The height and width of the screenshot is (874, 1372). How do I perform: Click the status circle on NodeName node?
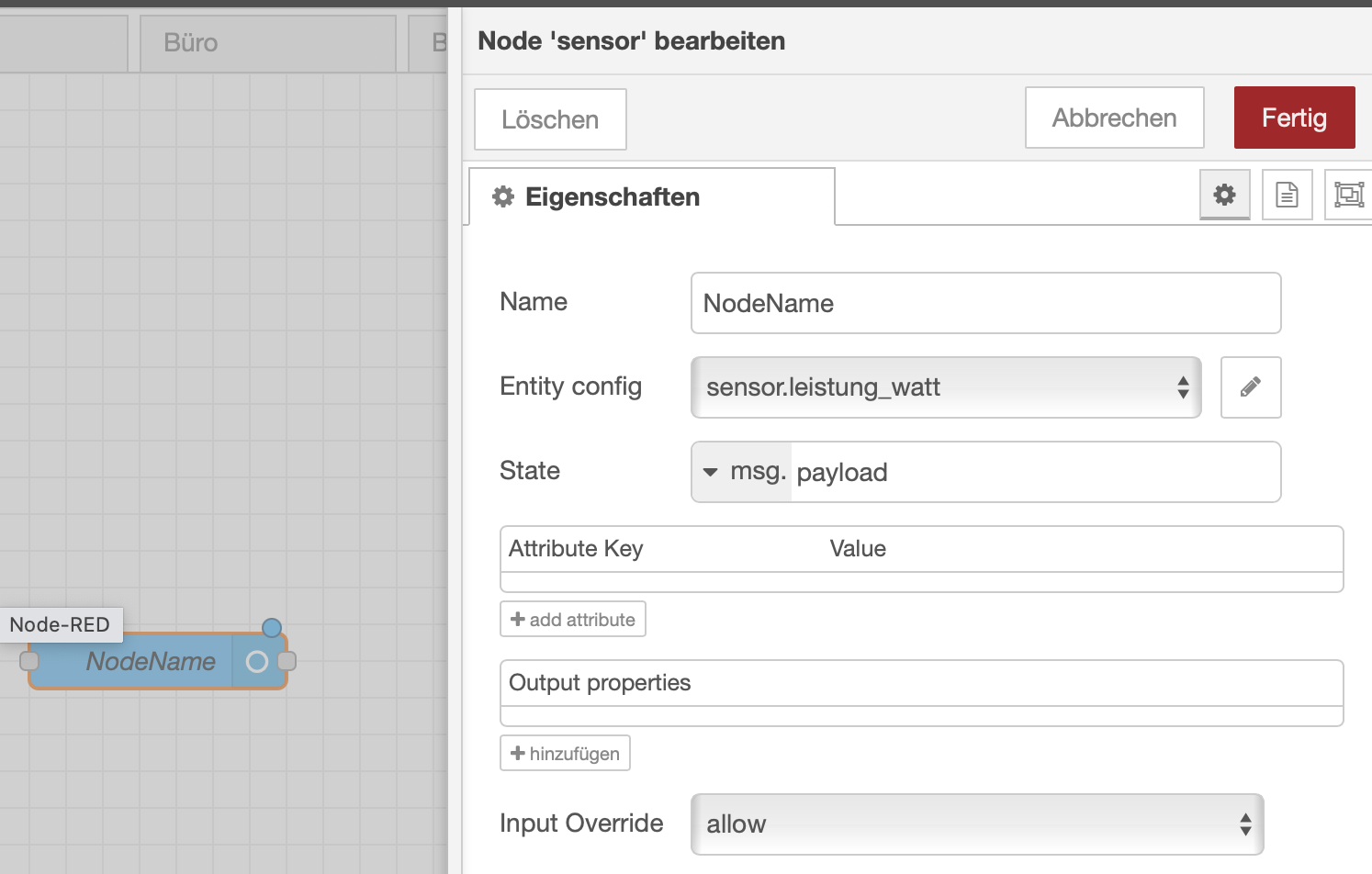coord(257,662)
